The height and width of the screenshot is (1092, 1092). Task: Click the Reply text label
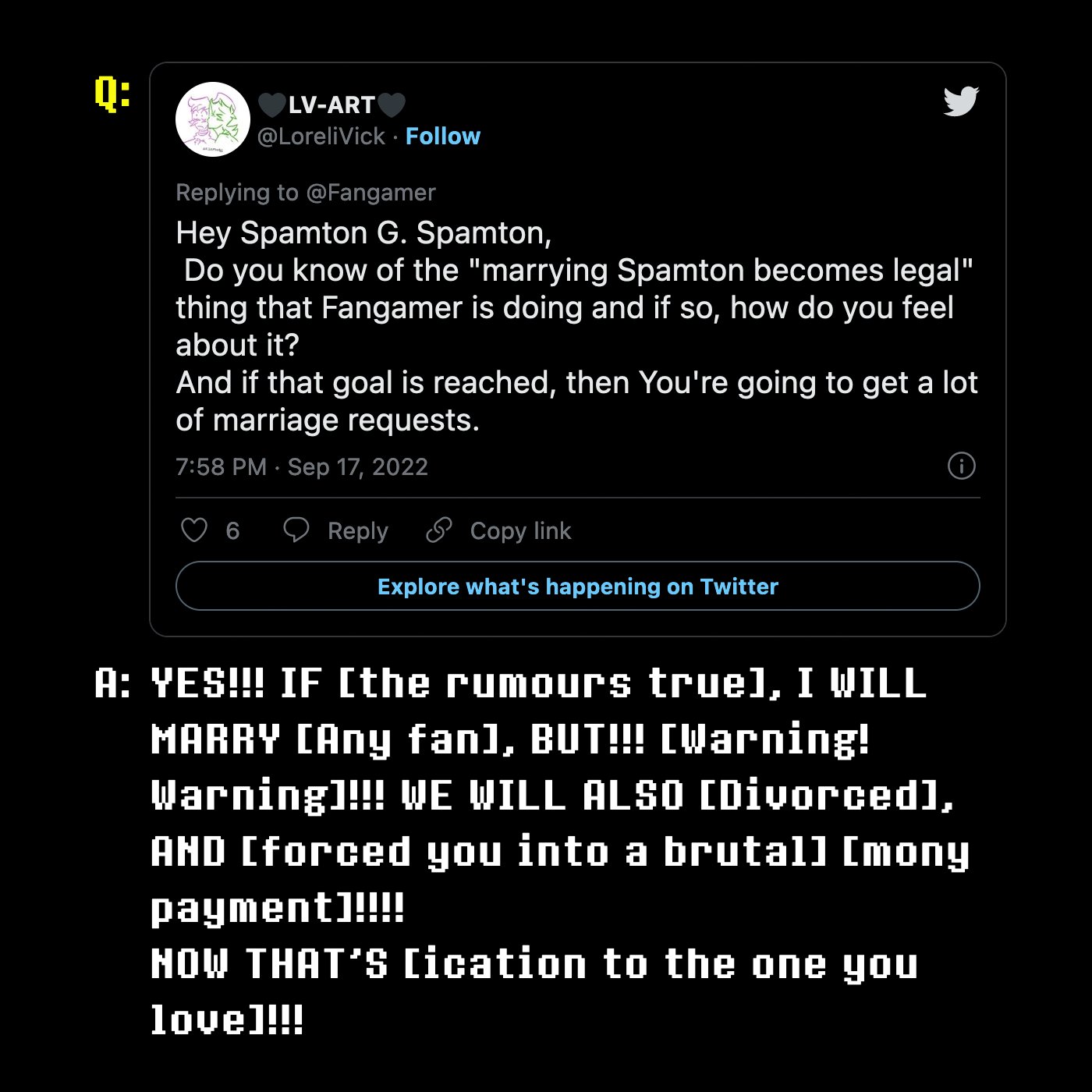tap(357, 531)
